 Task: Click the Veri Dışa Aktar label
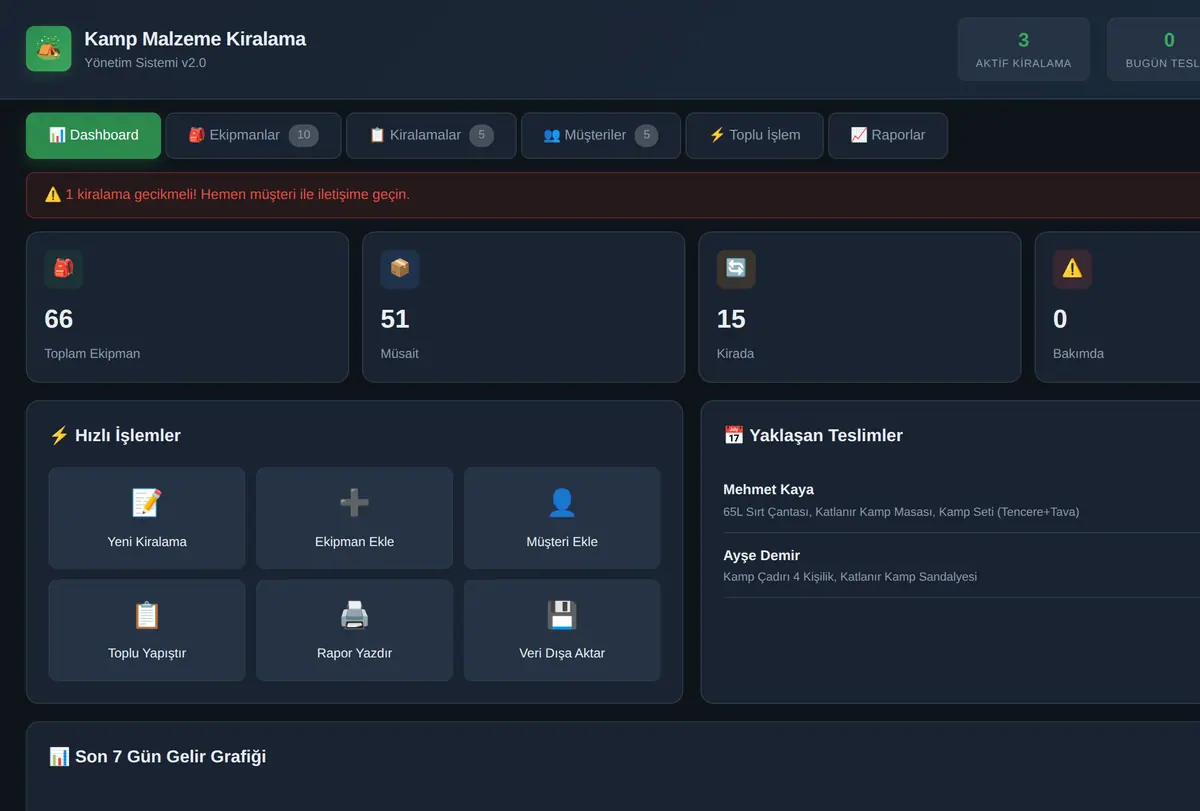562,653
